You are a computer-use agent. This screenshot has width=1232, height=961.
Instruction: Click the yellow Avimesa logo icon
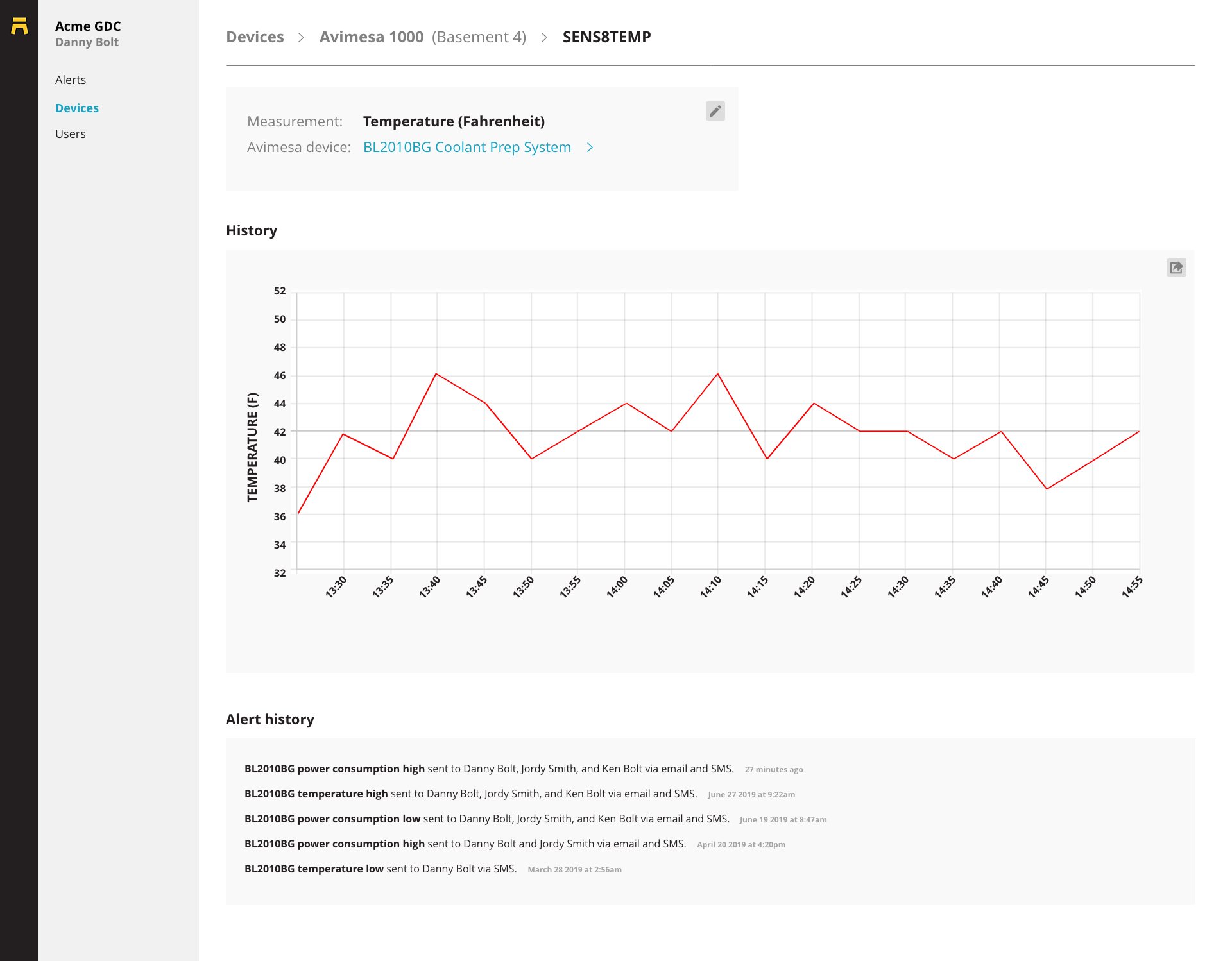tap(19, 26)
